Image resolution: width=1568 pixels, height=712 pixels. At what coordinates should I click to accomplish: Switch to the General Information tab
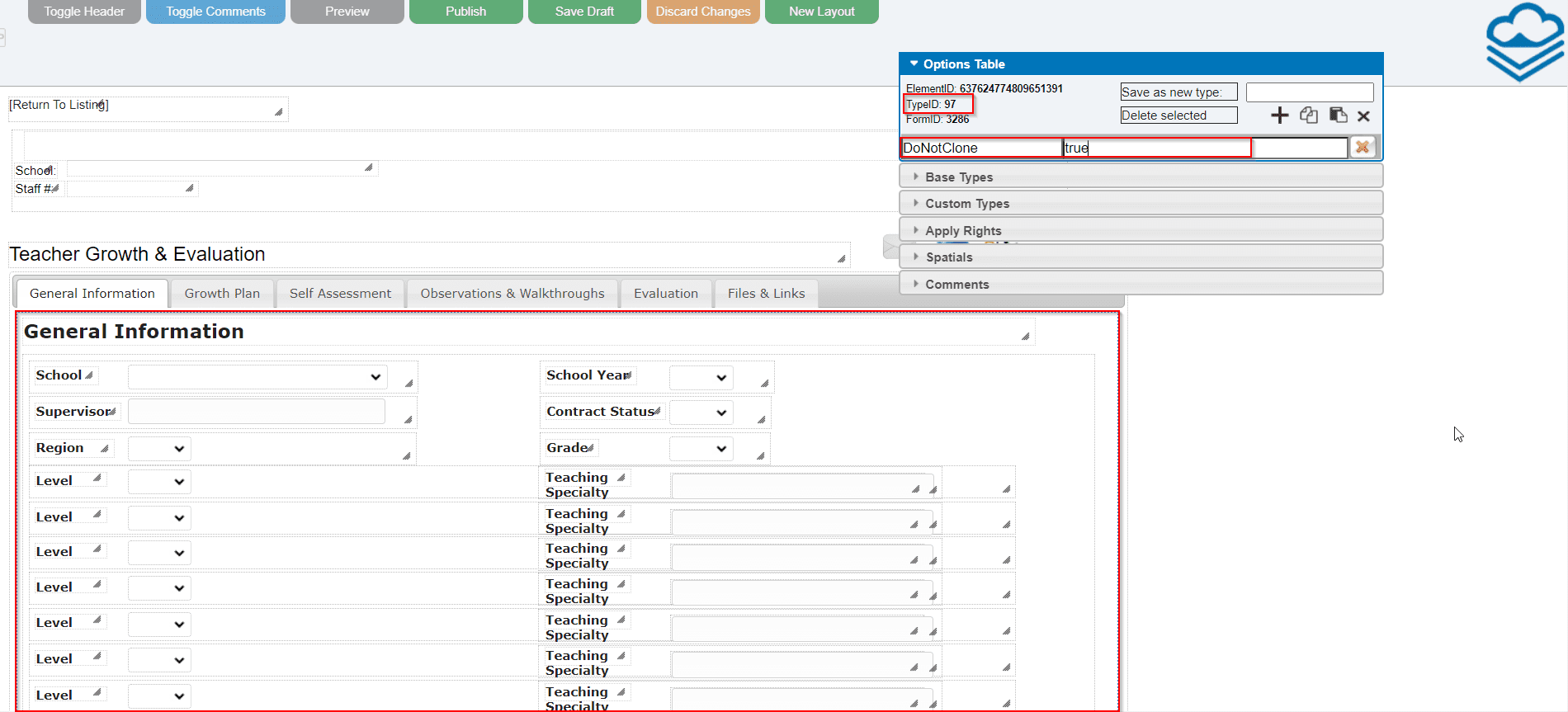pos(92,293)
